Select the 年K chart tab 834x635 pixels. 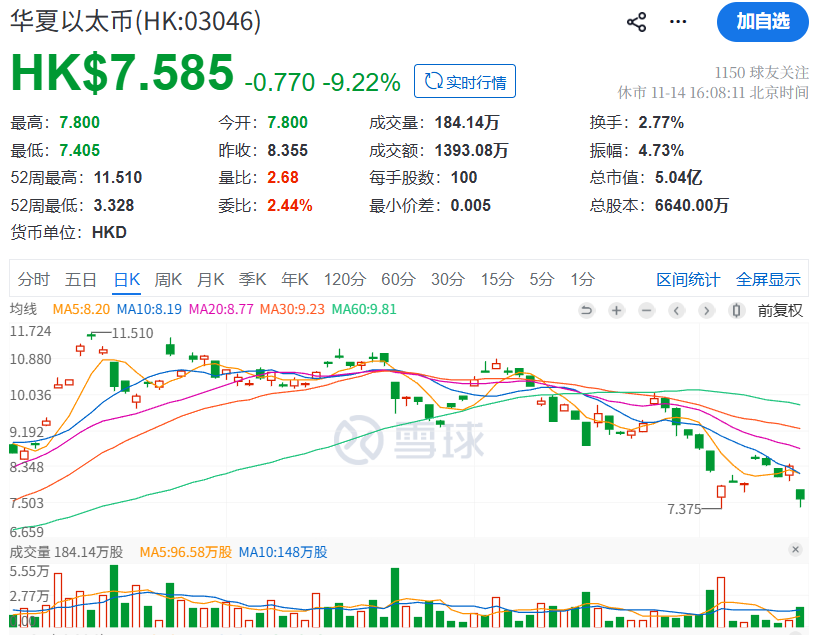pos(295,279)
